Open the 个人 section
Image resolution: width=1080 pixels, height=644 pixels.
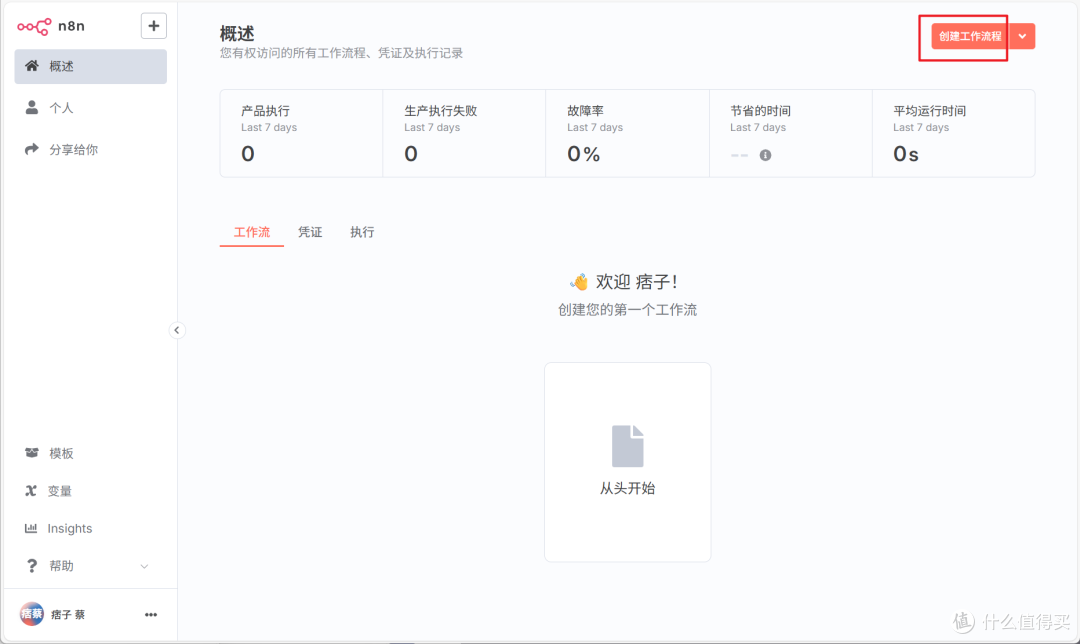coord(90,108)
